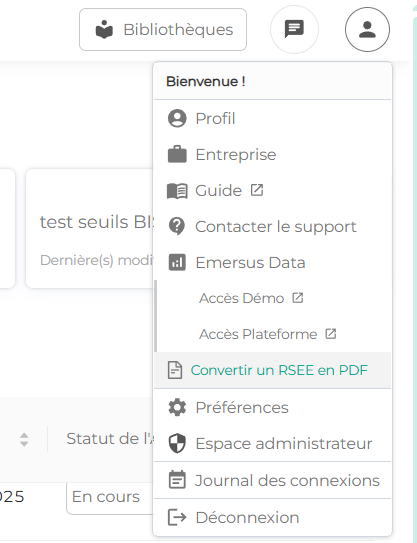
Task: Open the En cours status dropdown
Action: 110,497
